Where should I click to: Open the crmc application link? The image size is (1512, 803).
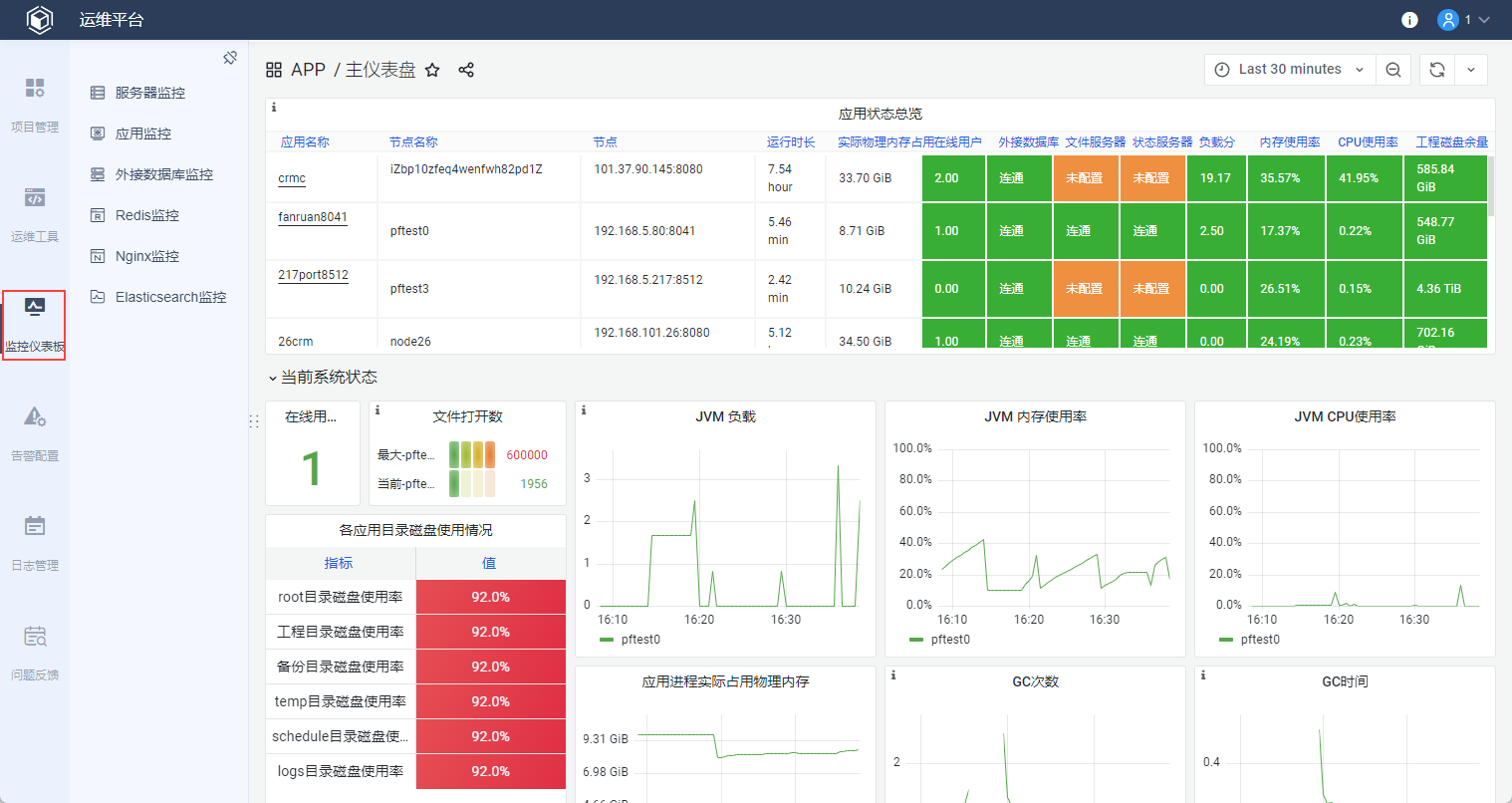[292, 178]
